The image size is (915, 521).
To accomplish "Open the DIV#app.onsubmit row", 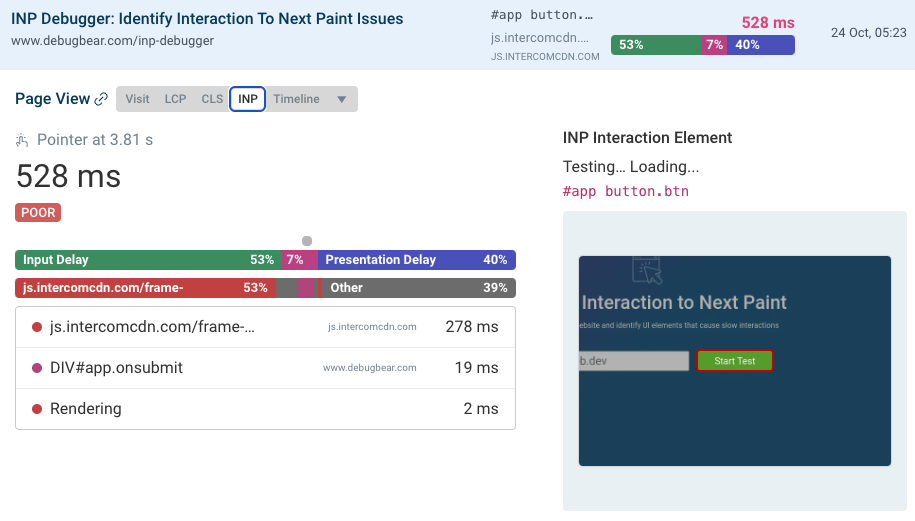I will [266, 368].
